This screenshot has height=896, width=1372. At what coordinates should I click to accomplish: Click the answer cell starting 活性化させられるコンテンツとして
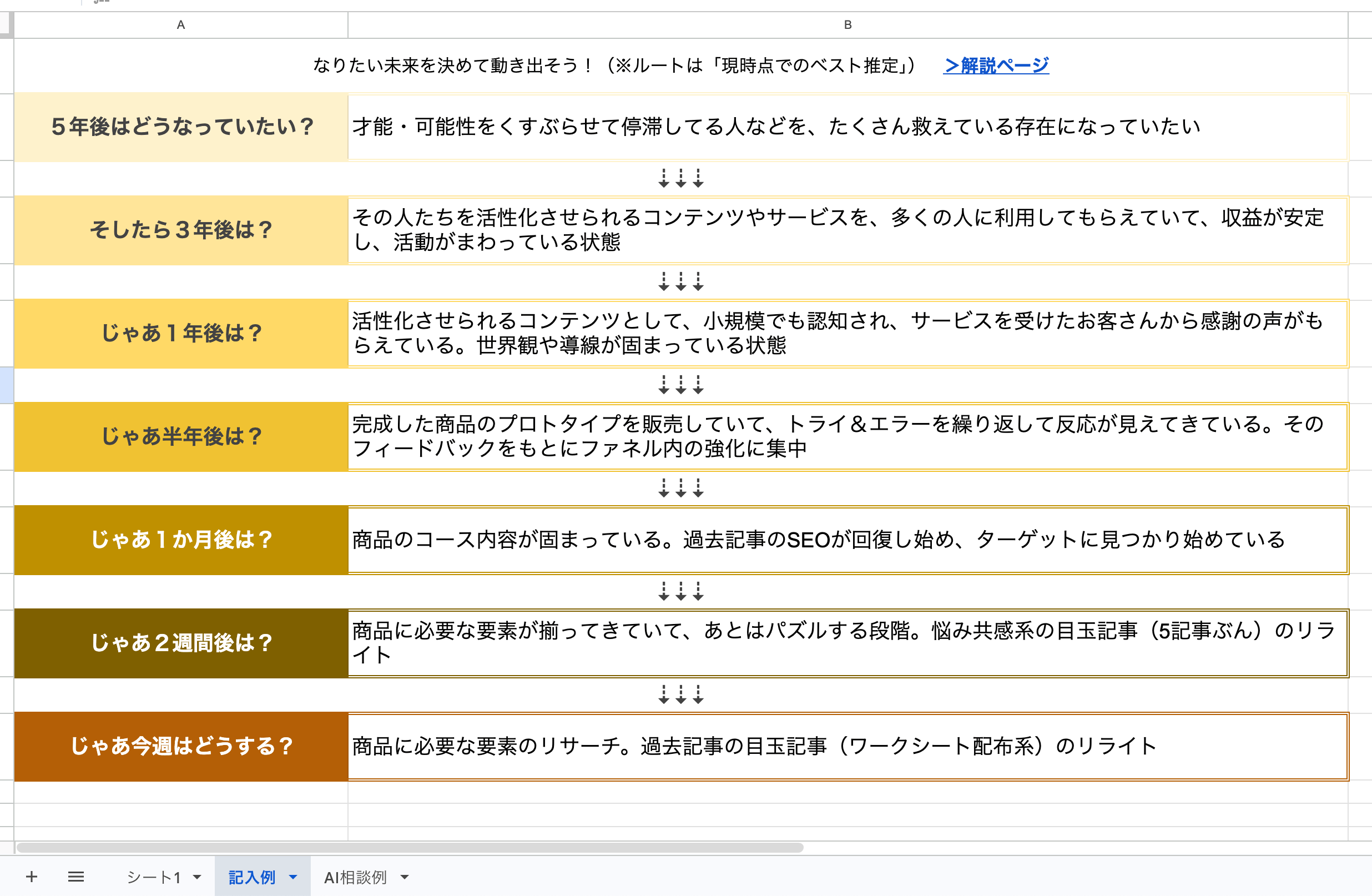point(848,333)
